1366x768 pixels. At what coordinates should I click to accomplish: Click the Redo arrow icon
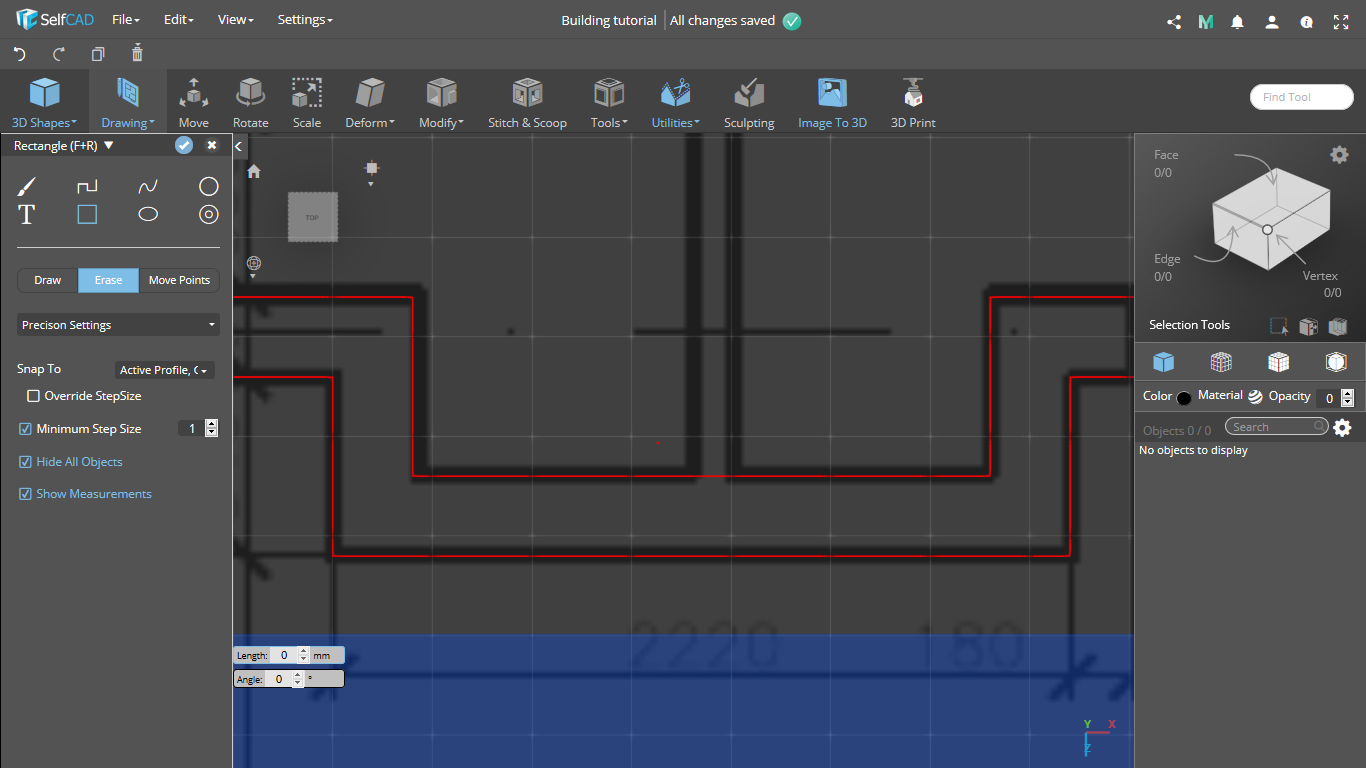58,54
